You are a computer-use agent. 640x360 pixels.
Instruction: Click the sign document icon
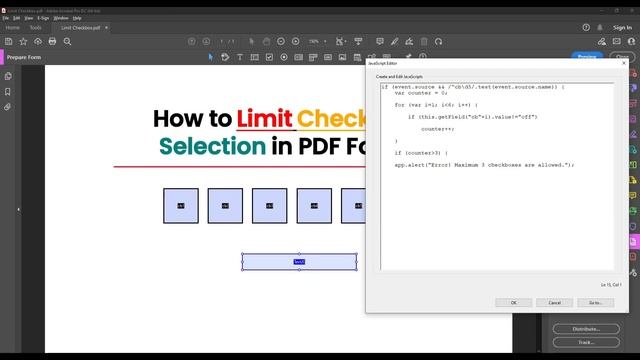pyautogui.click(x=409, y=42)
